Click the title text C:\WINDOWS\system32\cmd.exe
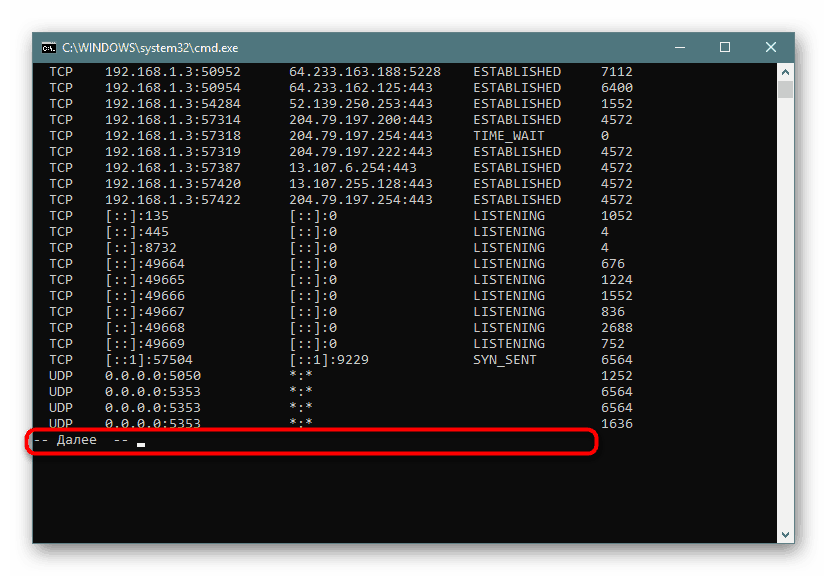This screenshot has height=576, width=827. [150, 48]
